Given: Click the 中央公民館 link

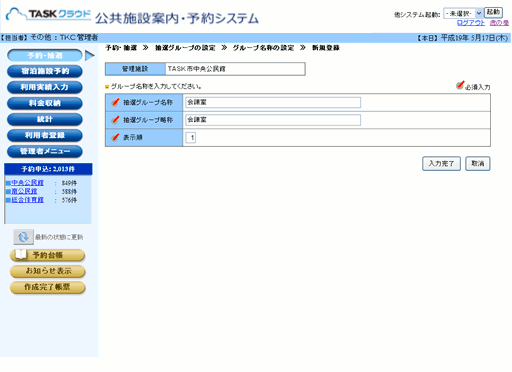Looking at the screenshot, I should [27, 183].
